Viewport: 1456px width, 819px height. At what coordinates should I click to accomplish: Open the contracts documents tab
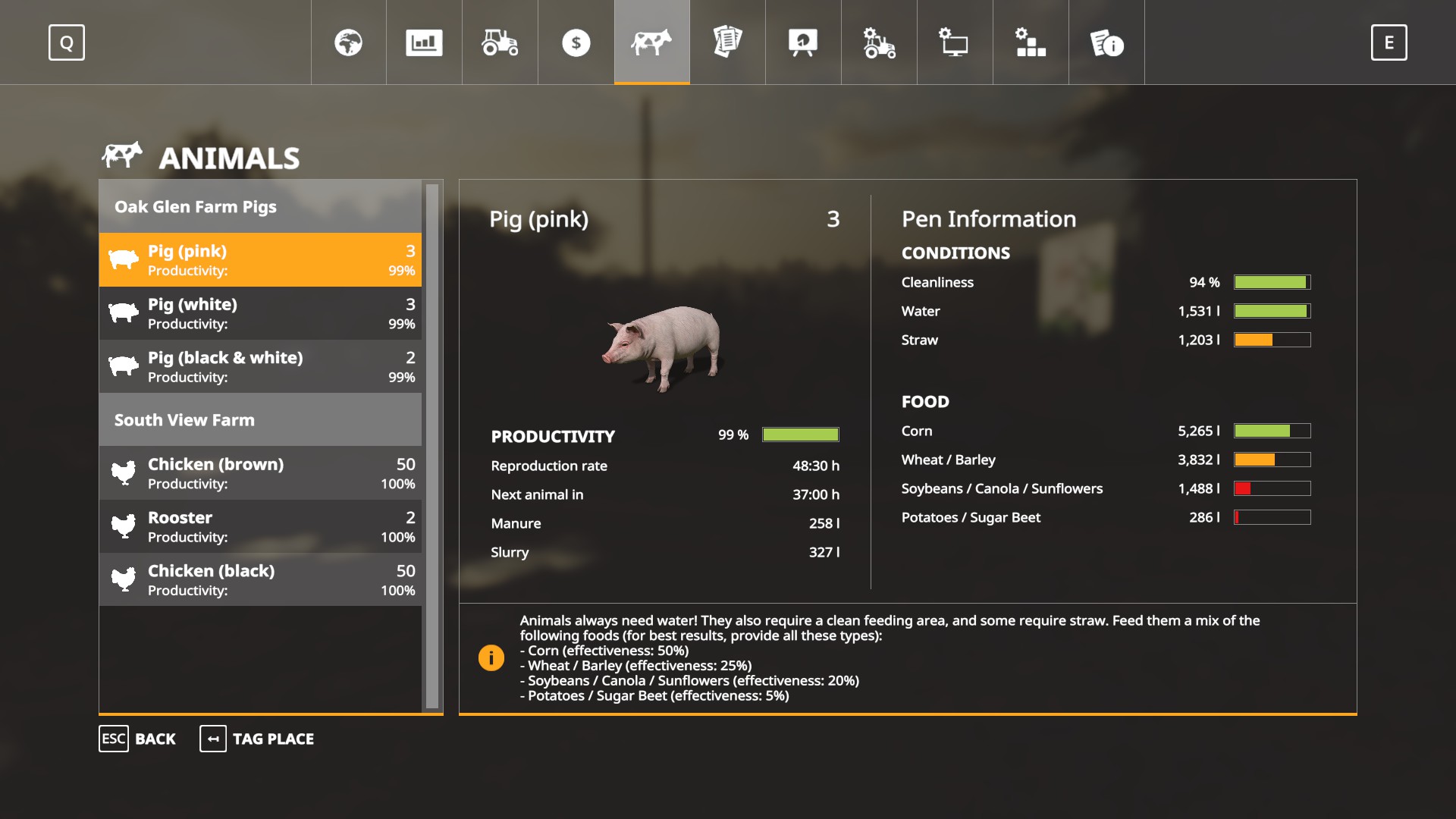727,42
